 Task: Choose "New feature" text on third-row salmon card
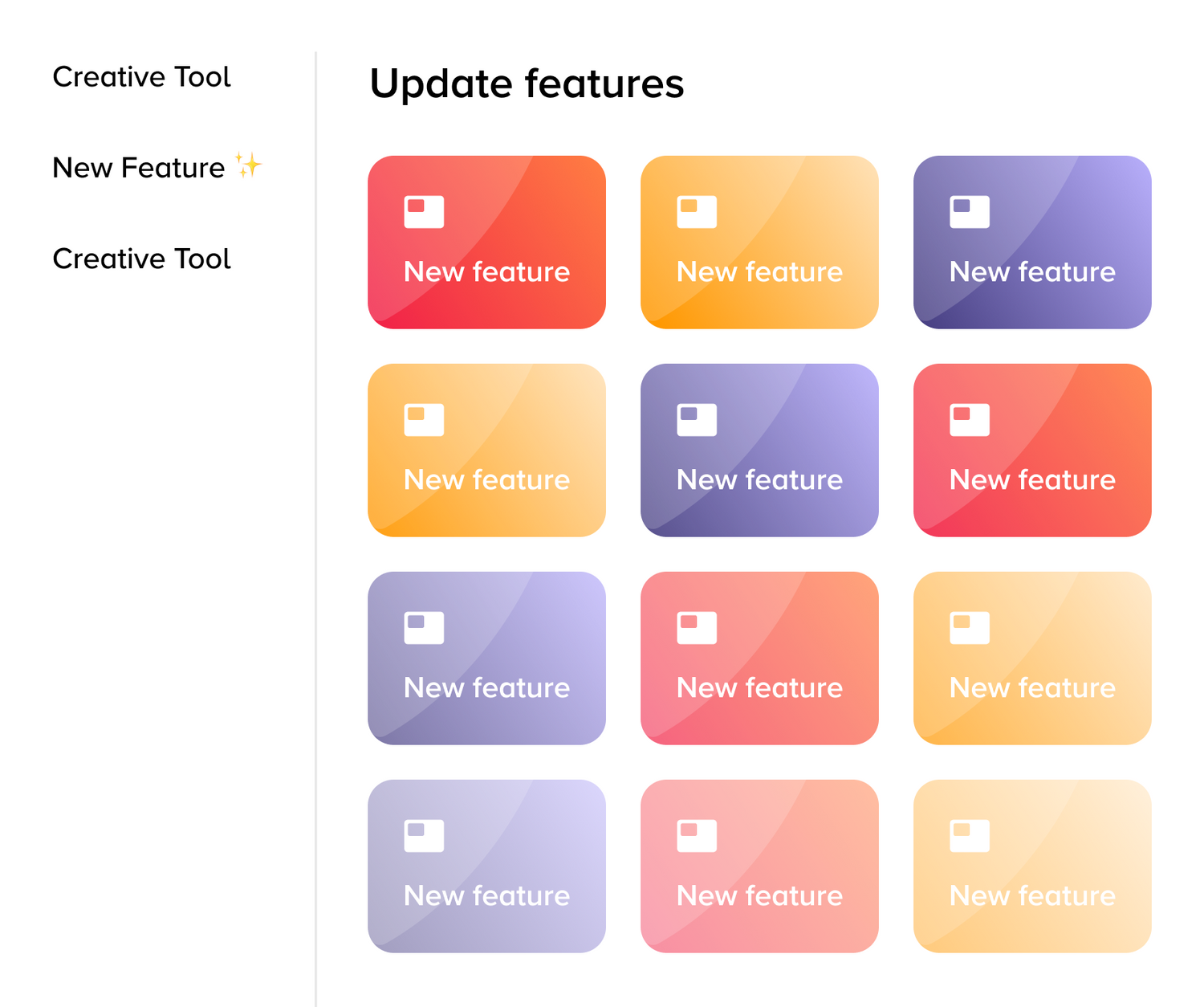coord(759,688)
